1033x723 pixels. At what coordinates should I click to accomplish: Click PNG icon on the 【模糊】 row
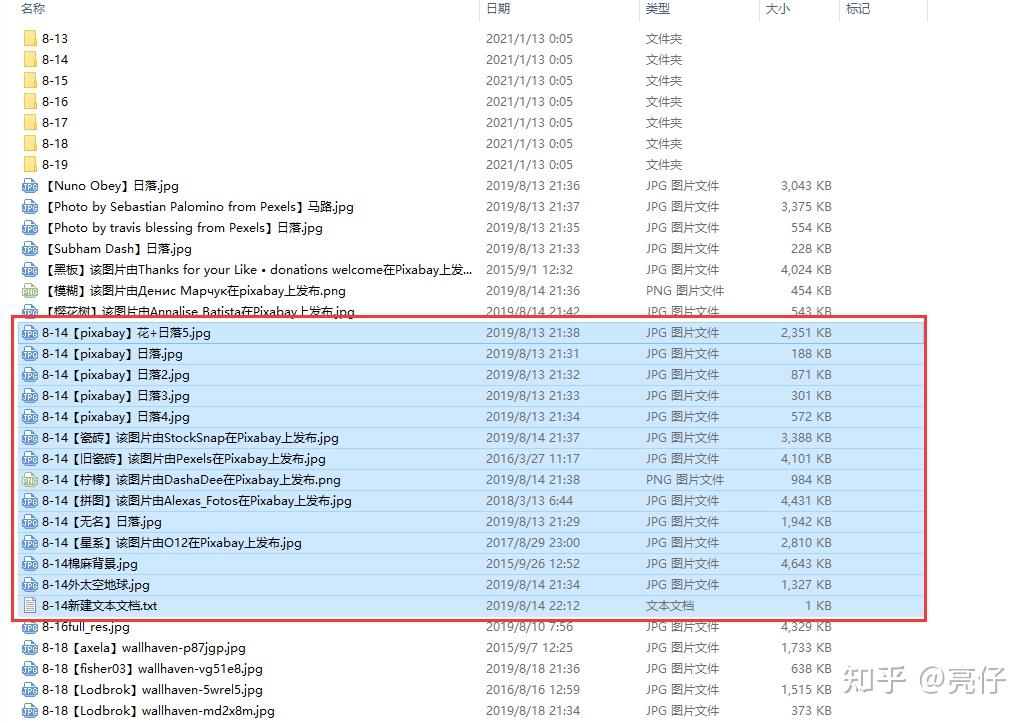[30, 290]
